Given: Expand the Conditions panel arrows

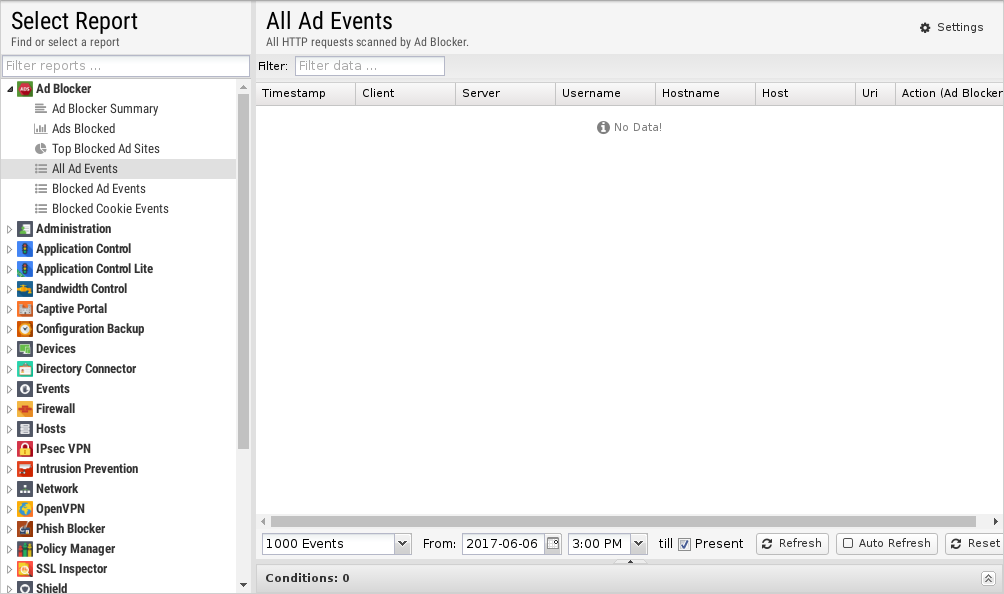Looking at the screenshot, I should [988, 579].
